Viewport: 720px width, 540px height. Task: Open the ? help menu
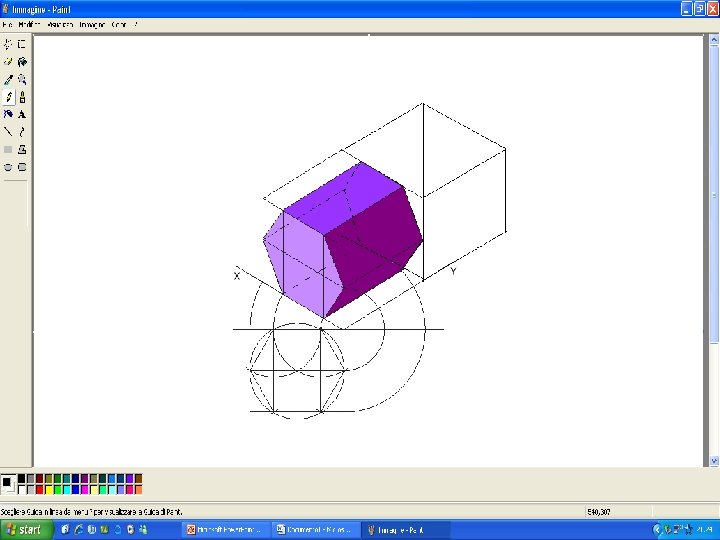tap(136, 25)
